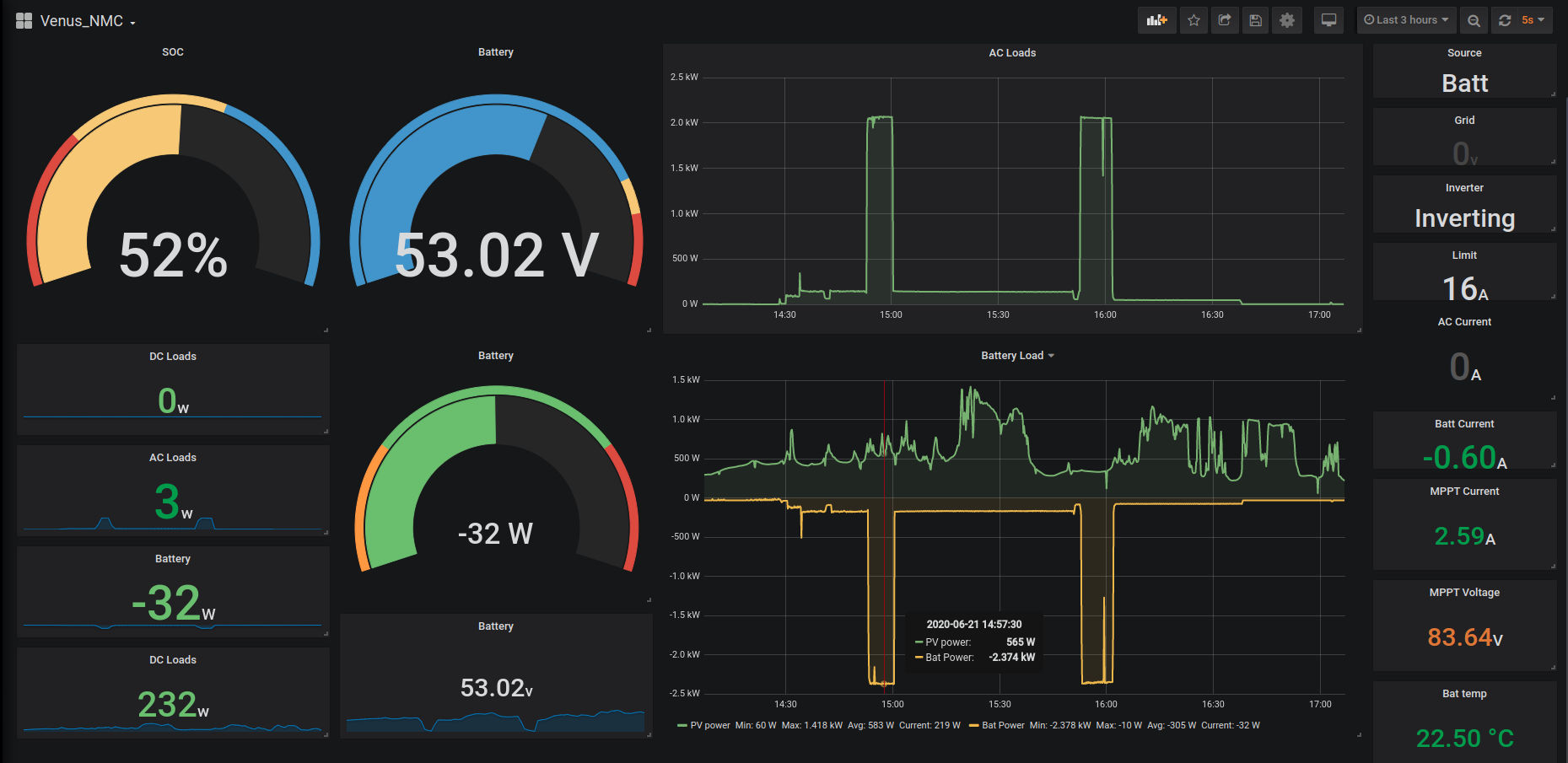Cycle view mode with monitor icon
The height and width of the screenshot is (763, 1568).
click(1328, 20)
